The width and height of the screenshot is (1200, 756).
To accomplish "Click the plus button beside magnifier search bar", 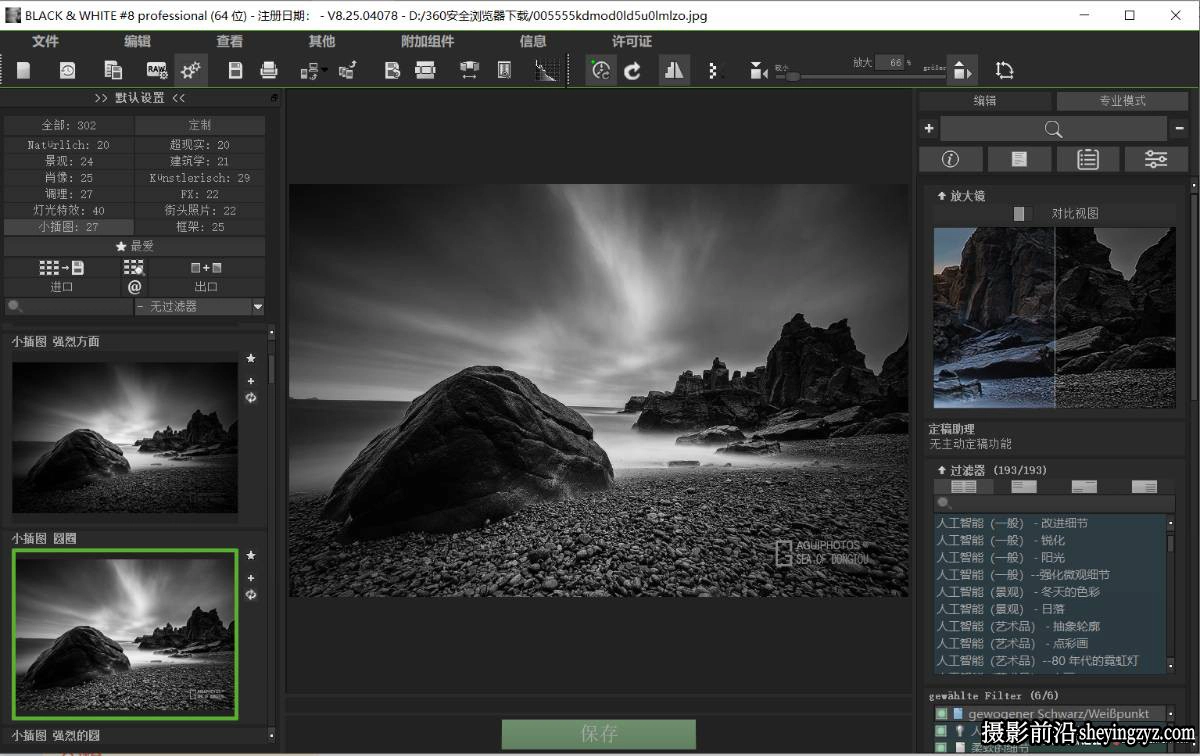I will click(x=929, y=128).
